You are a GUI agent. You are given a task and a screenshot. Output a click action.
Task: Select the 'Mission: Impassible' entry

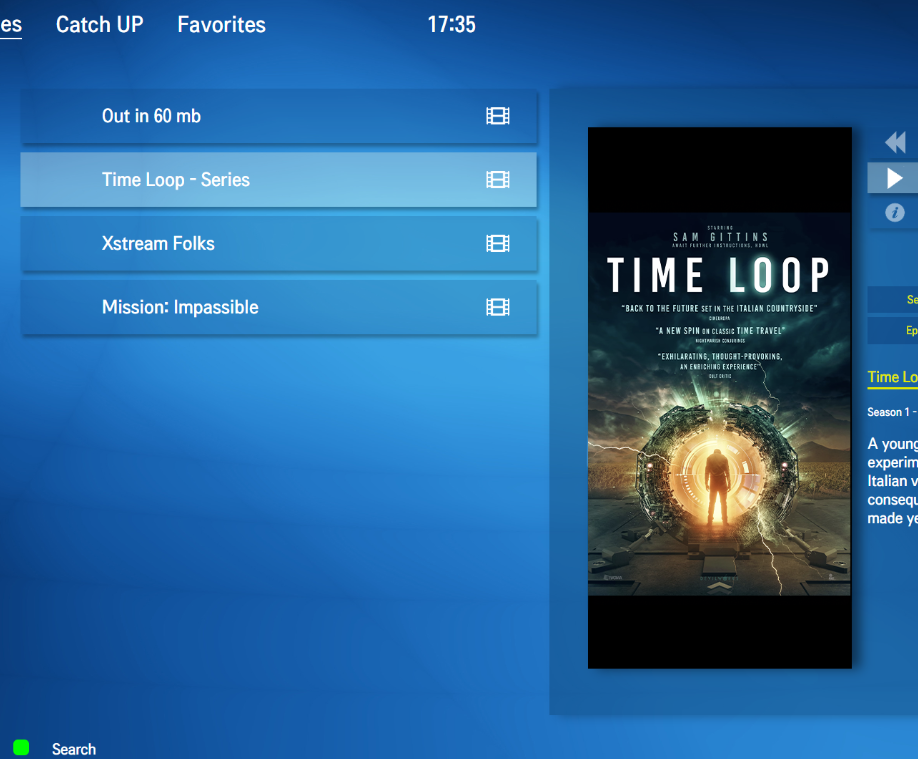[279, 307]
